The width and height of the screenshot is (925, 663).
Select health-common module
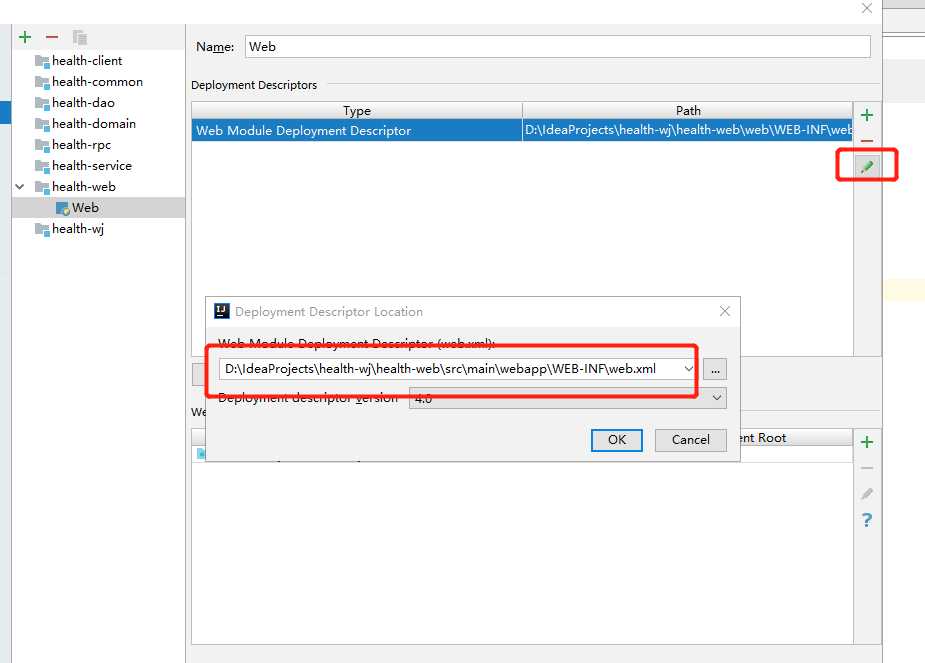tap(97, 82)
